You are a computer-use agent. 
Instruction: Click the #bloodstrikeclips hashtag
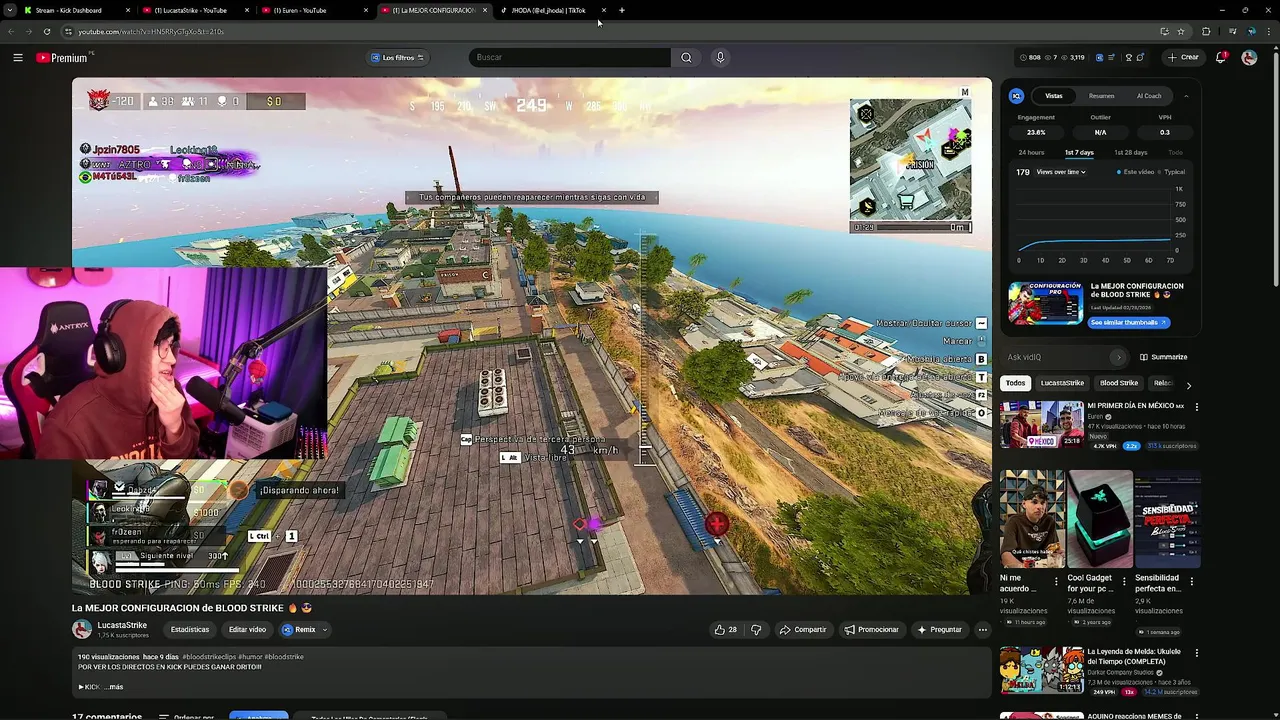(x=210, y=657)
